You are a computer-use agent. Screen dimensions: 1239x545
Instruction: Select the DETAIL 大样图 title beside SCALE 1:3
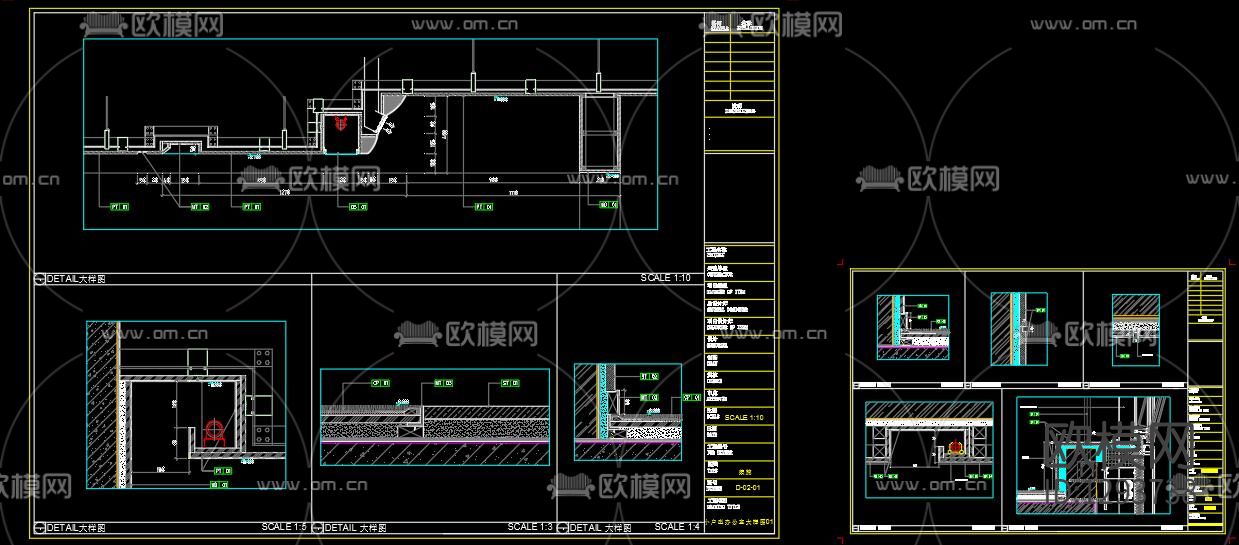tap(356, 528)
